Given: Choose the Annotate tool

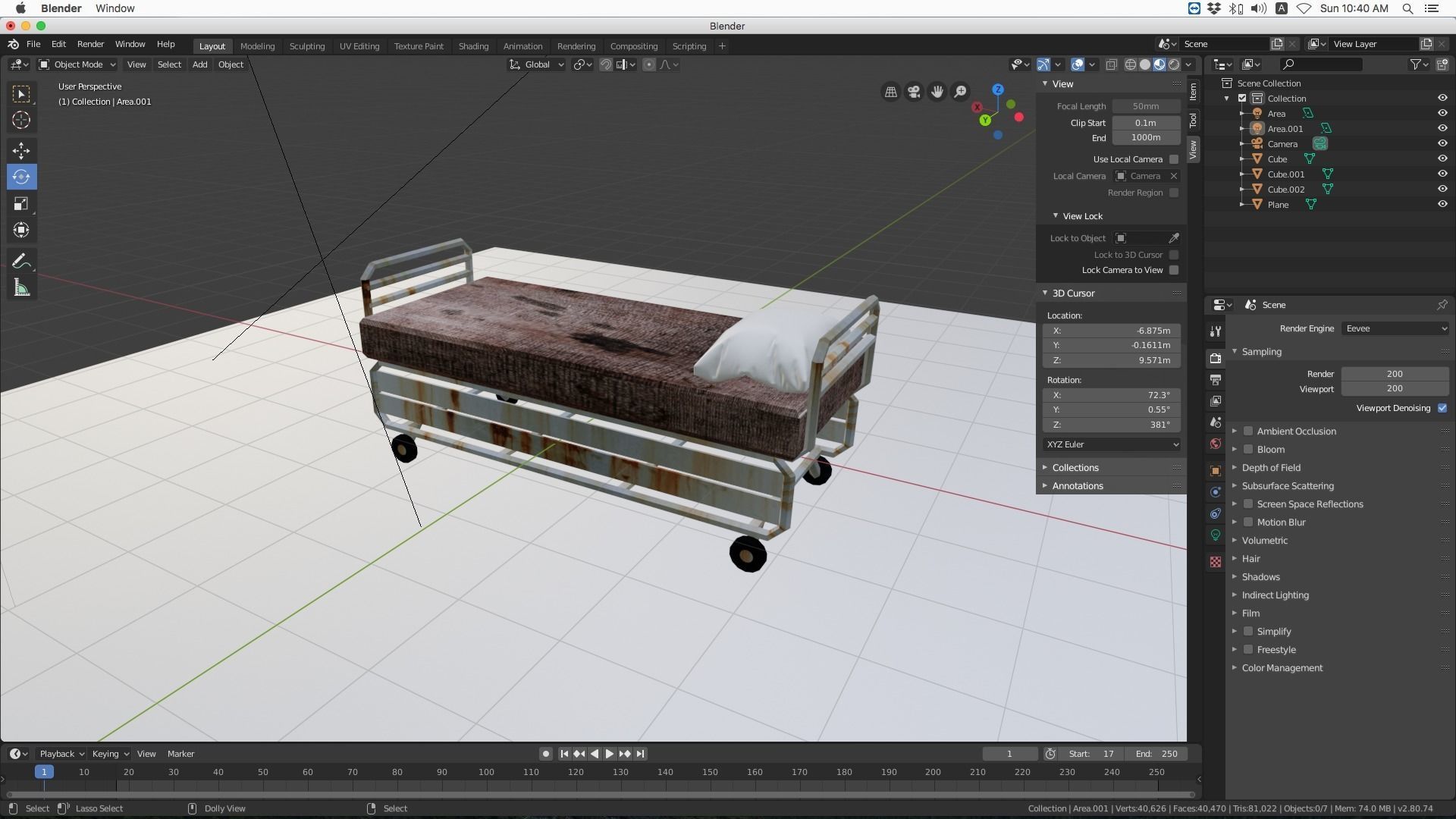Looking at the screenshot, I should [21, 261].
